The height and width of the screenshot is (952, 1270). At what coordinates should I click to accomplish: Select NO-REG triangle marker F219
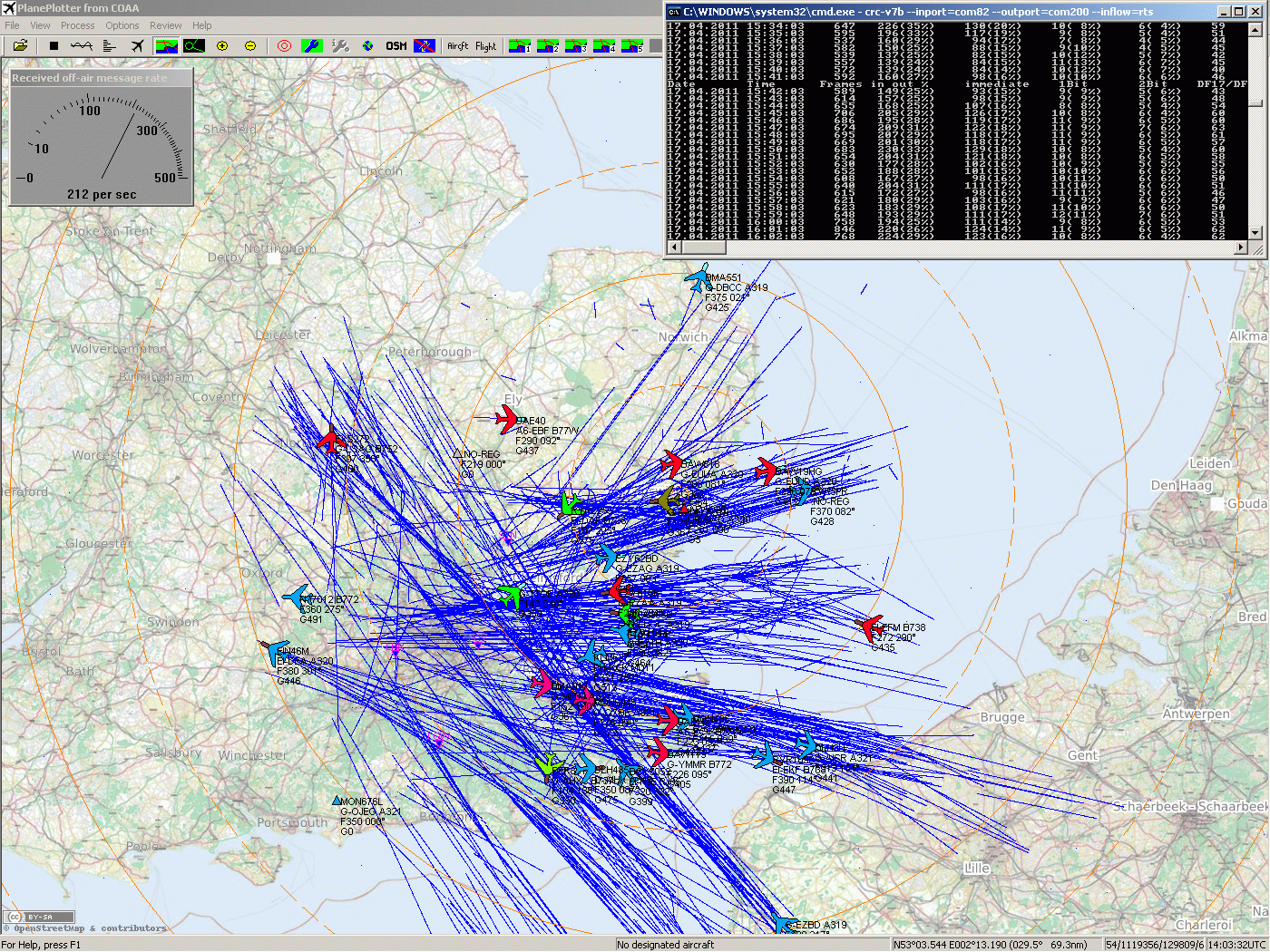[458, 454]
